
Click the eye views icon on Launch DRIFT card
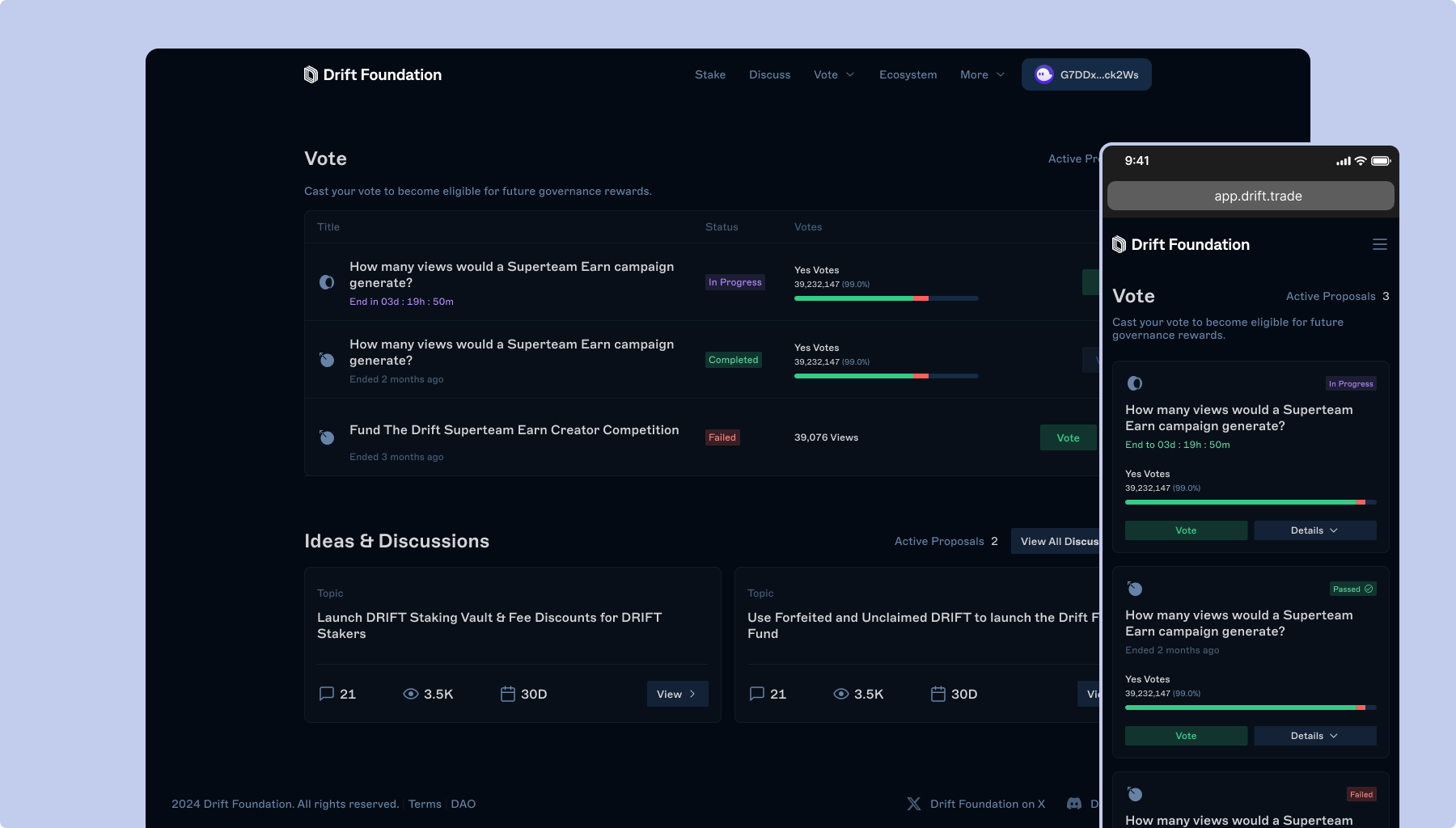[411, 694]
